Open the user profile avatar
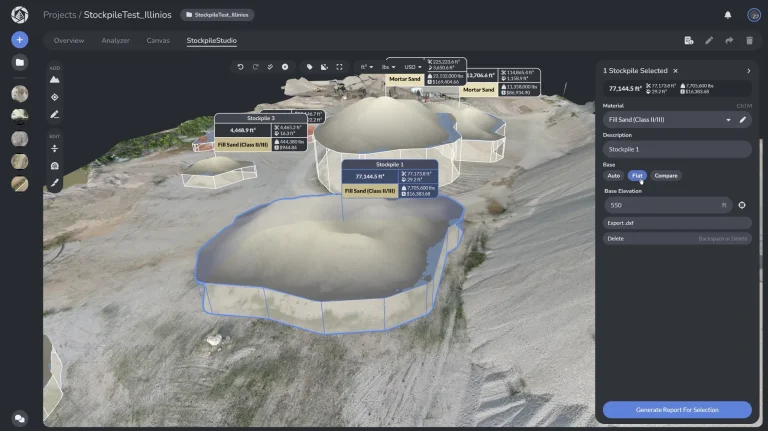Viewport: 768px width, 431px height. (x=754, y=15)
